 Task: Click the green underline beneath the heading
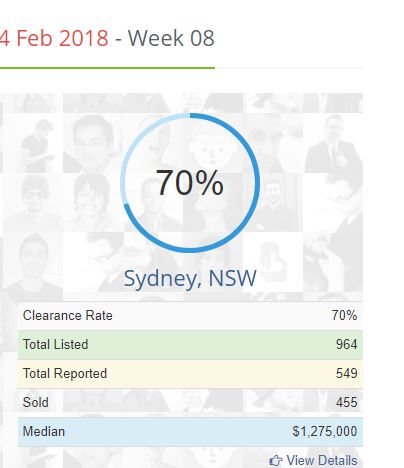coord(107,68)
